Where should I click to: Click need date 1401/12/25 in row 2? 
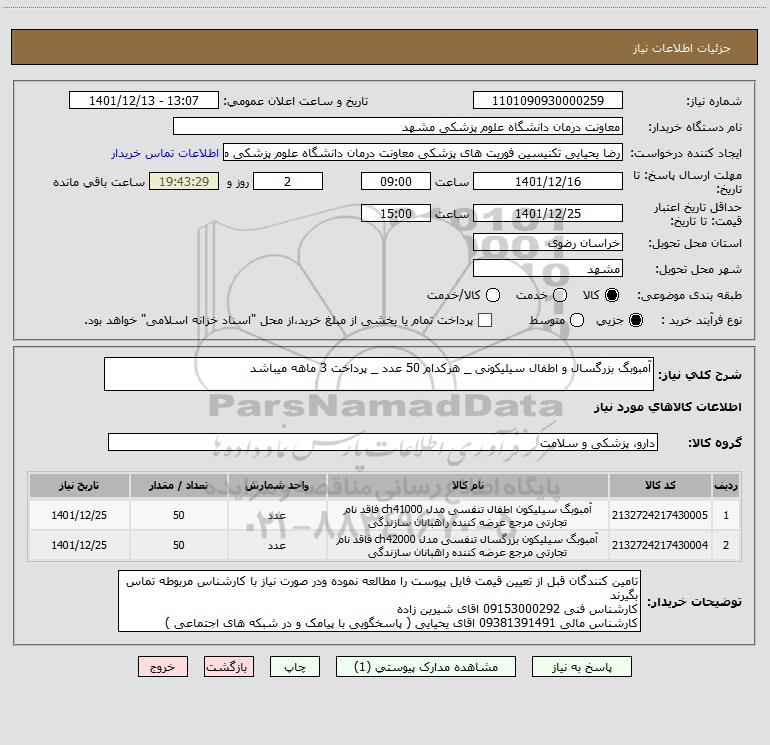[x=79, y=545]
